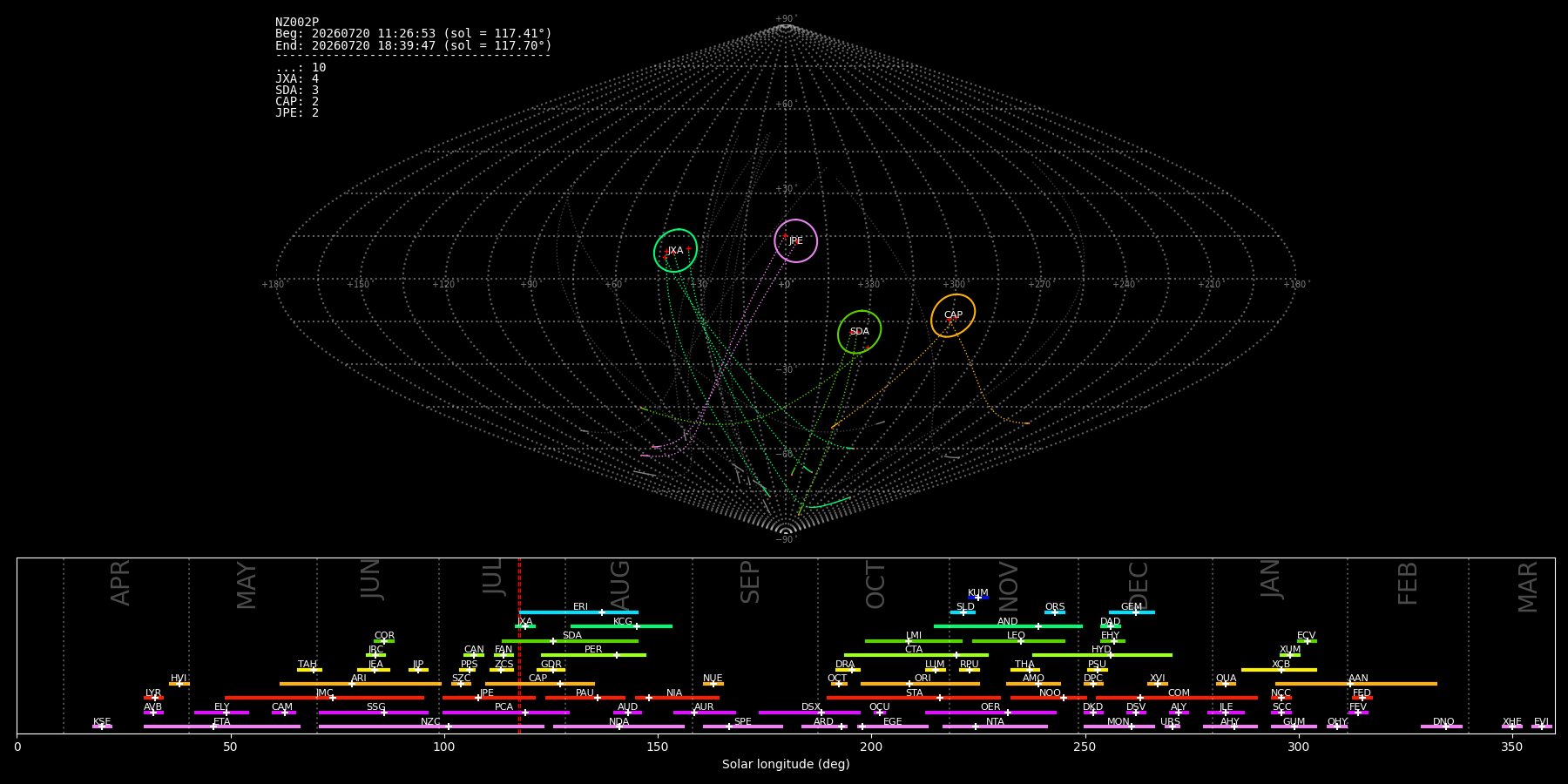The width and height of the screenshot is (1568, 784).
Task: Select the NTA pink shower bar
Action: pyautogui.click(x=995, y=727)
